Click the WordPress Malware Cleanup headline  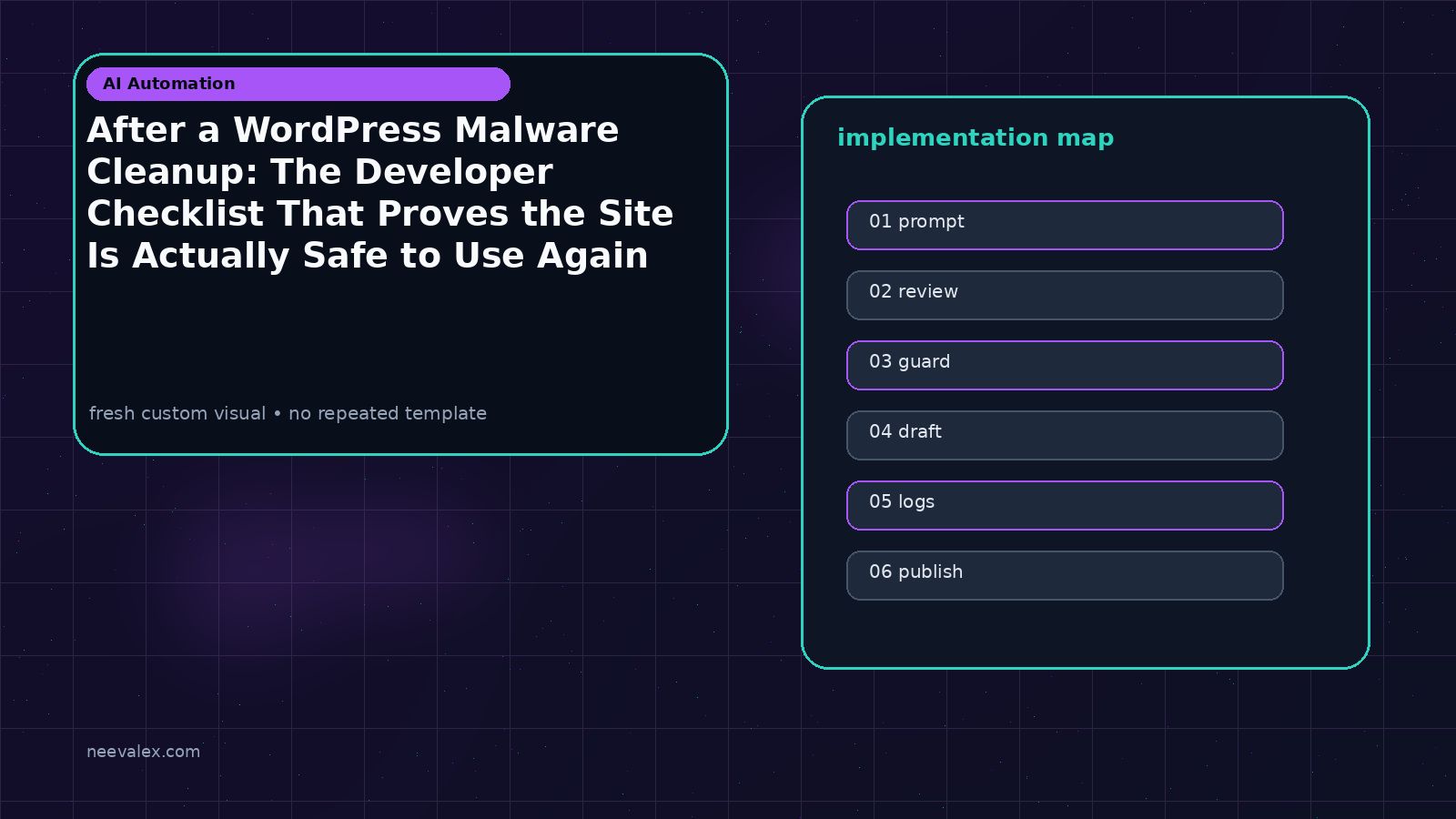tap(380, 193)
